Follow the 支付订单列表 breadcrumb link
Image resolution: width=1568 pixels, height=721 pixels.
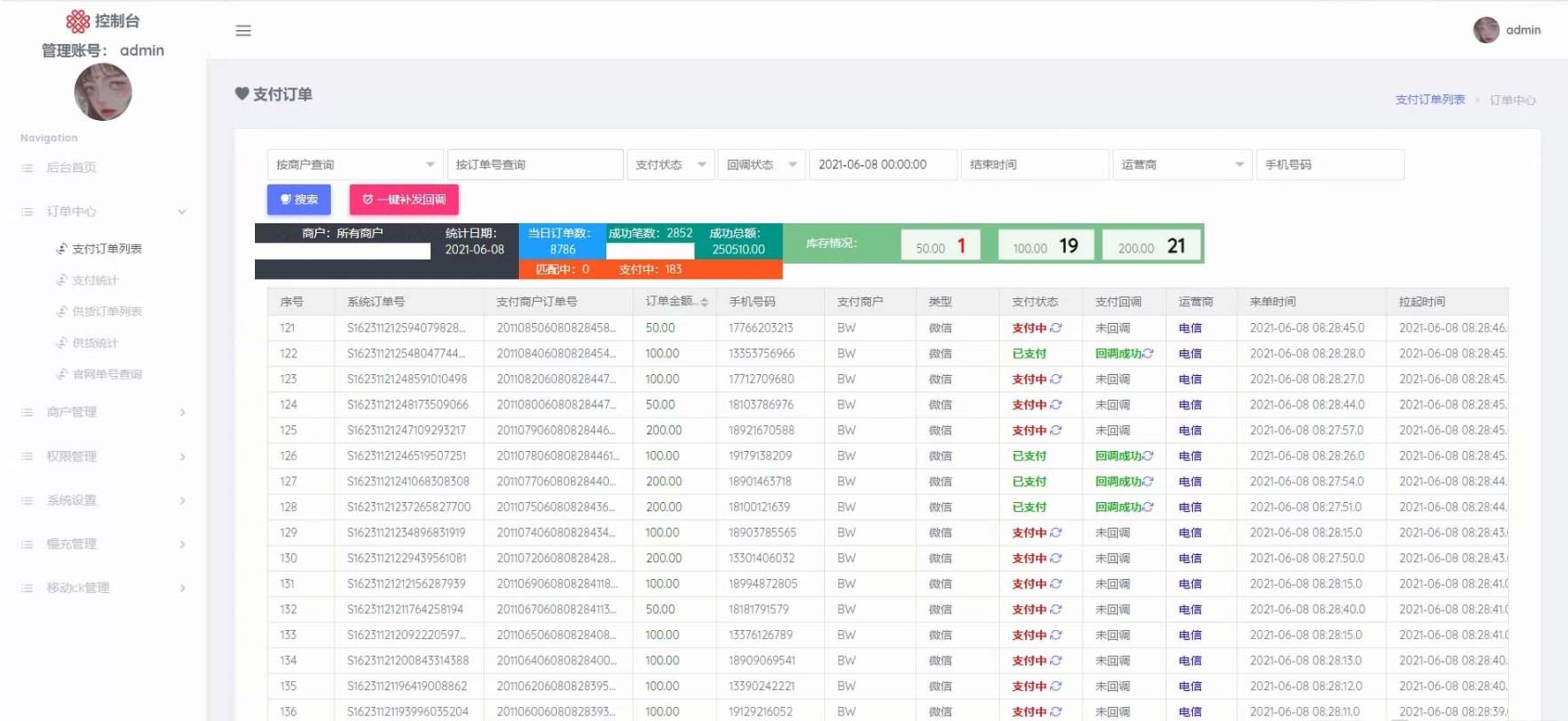click(x=1429, y=100)
